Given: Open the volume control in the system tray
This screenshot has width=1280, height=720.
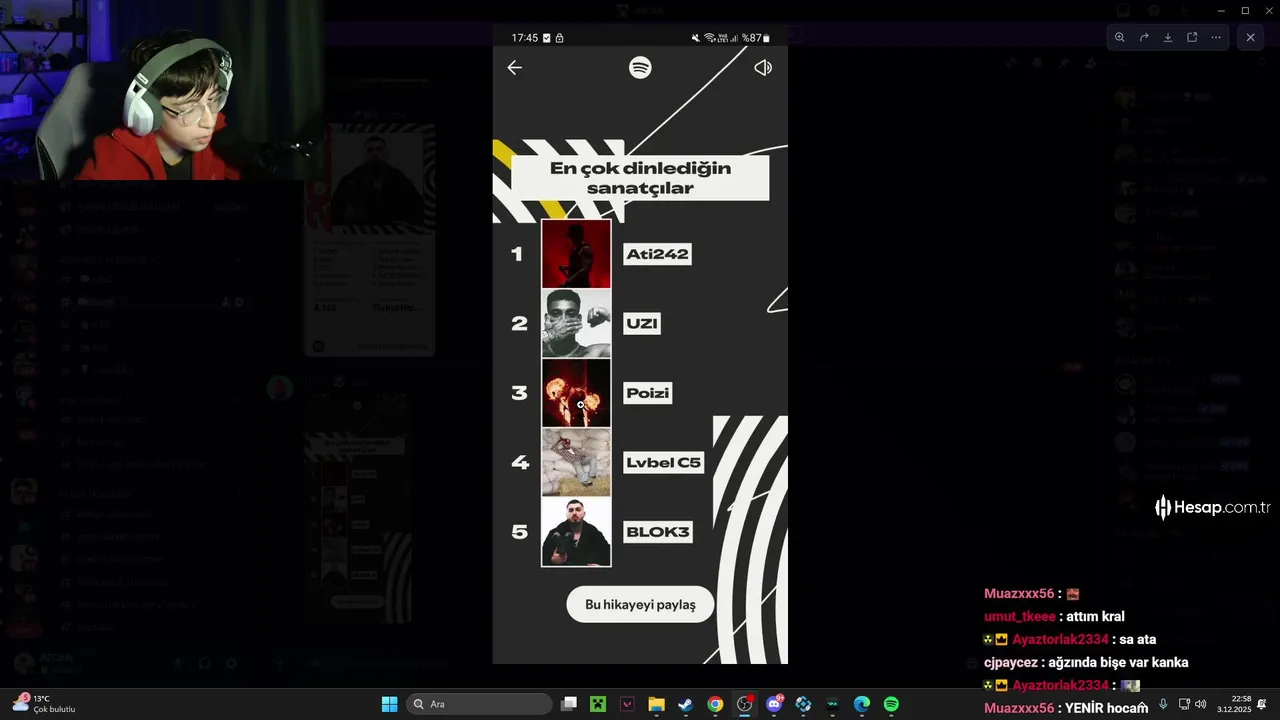Looking at the screenshot, I should [x=1200, y=704].
